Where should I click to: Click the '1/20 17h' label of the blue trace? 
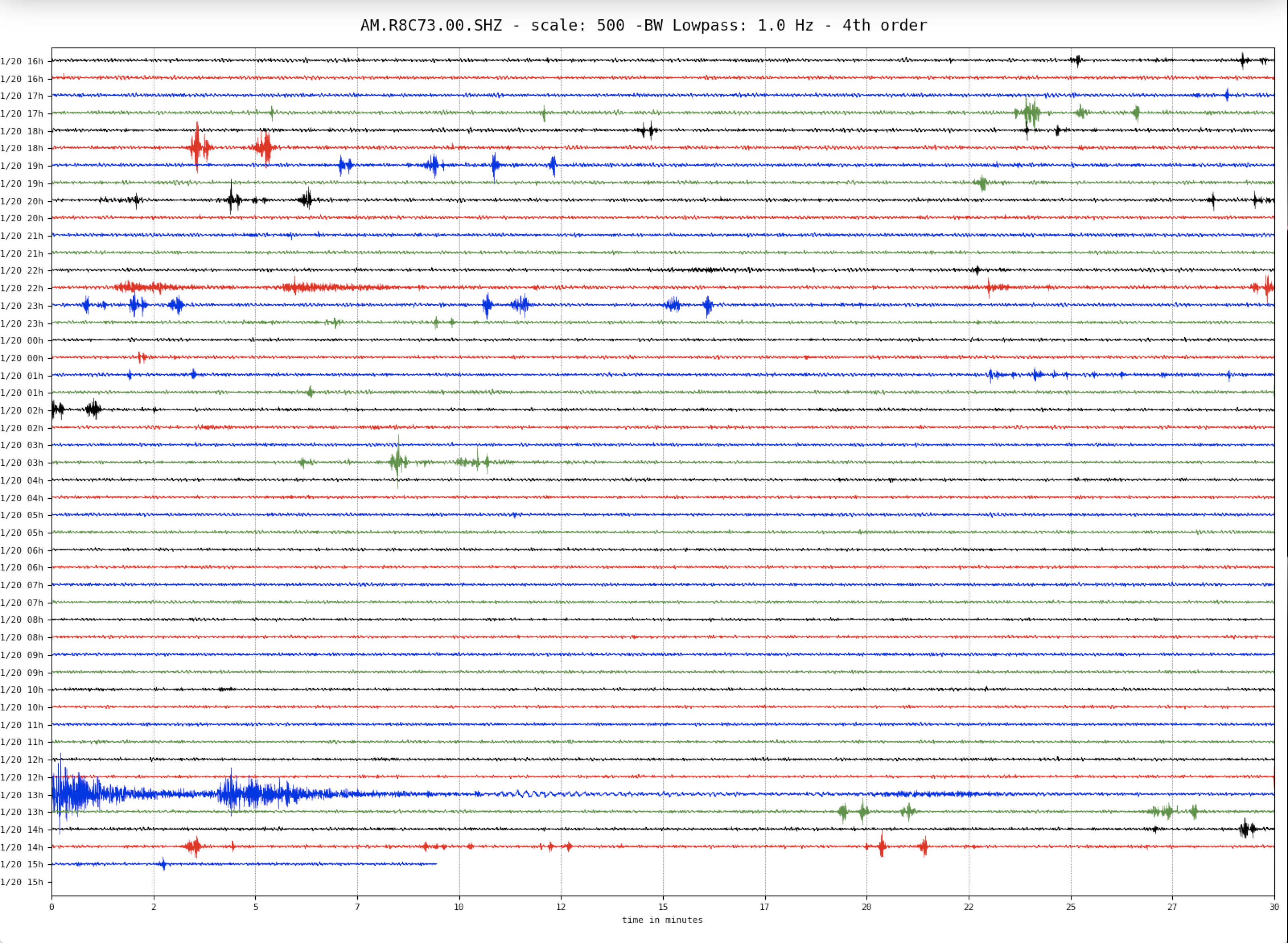pyautogui.click(x=22, y=96)
